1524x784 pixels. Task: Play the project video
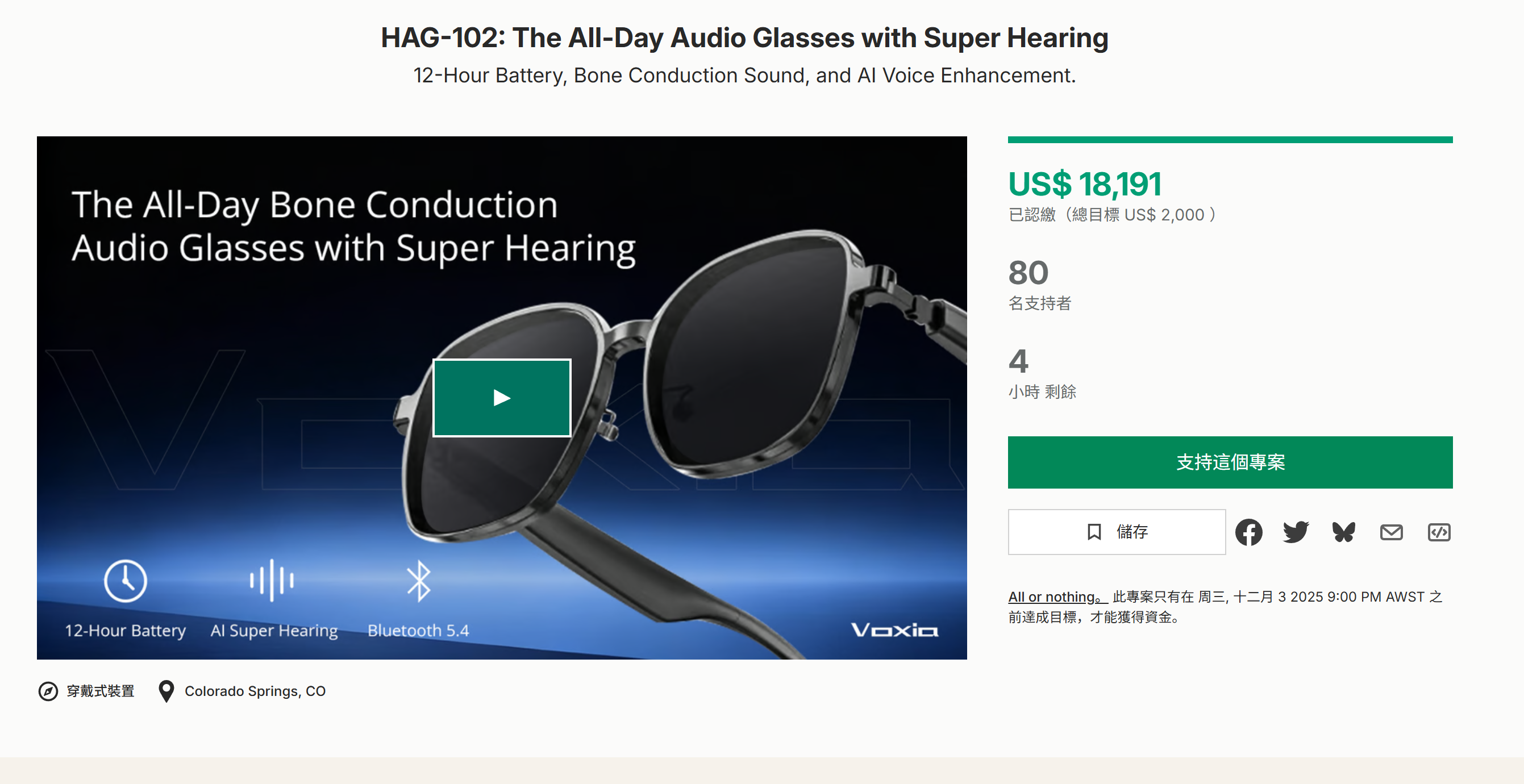502,398
